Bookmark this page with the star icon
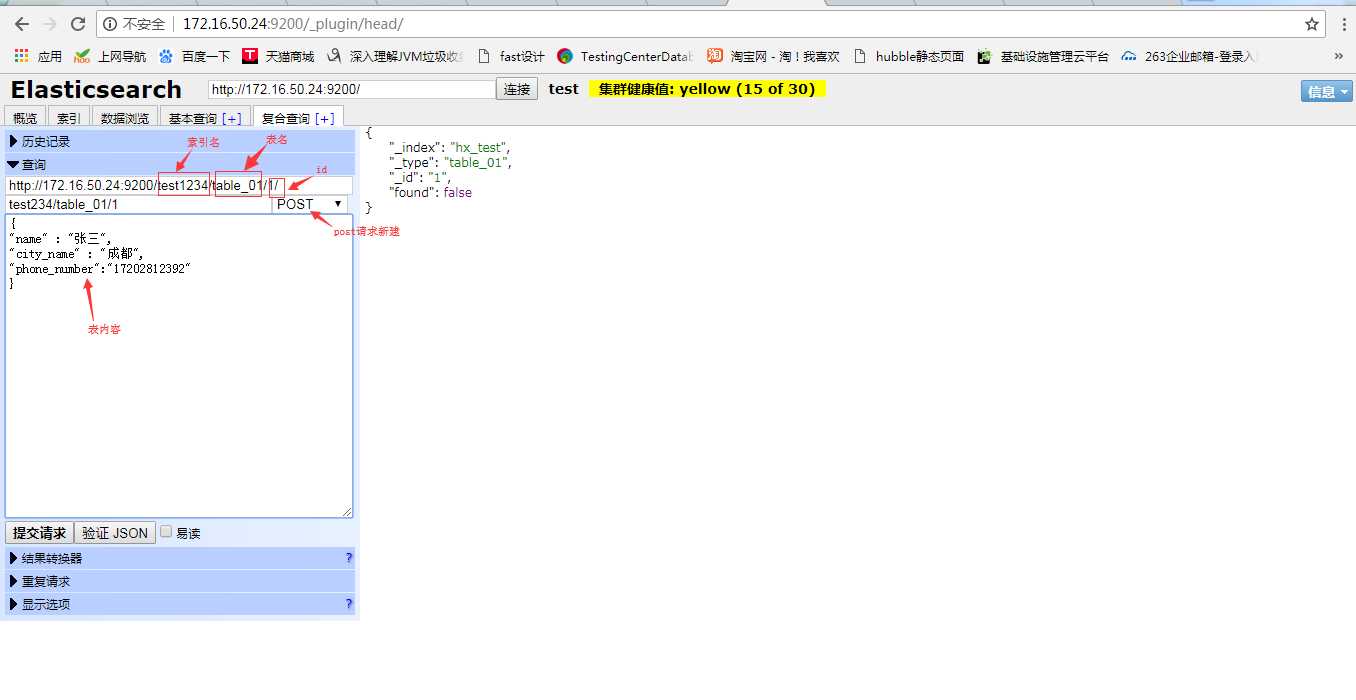The width and height of the screenshot is (1356, 700). (1312, 24)
